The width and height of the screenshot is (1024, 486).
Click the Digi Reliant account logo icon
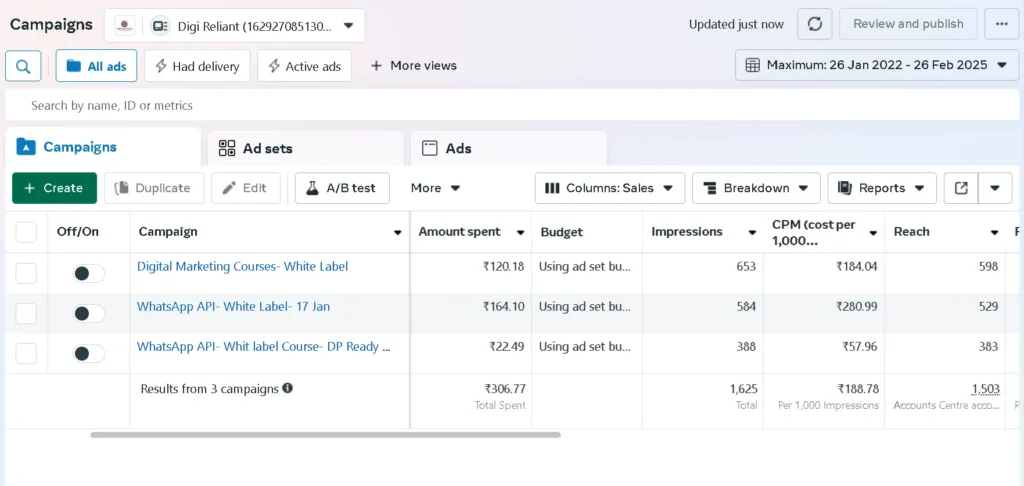pyautogui.click(x=125, y=26)
